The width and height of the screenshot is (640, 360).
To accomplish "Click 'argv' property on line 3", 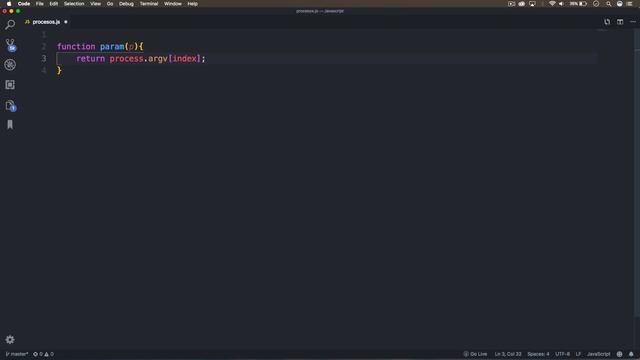I will tap(158, 58).
